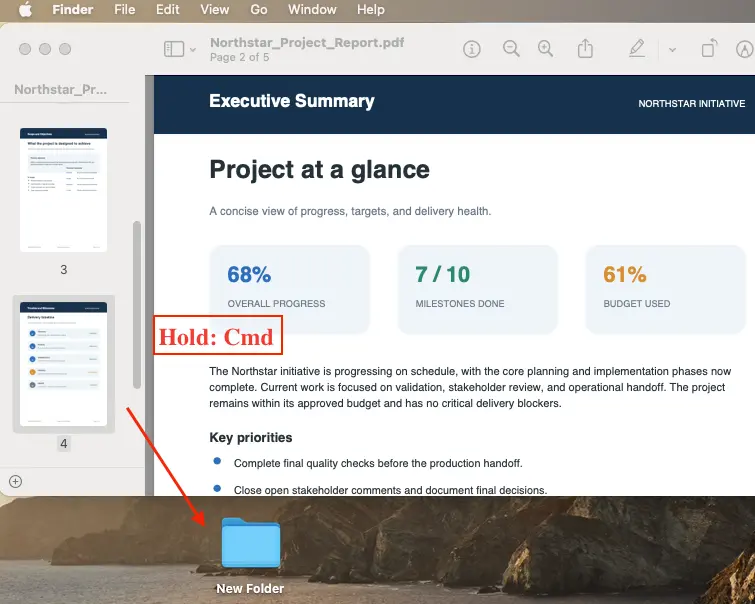Click the 'Close open stakeholder comments' bullet

(391, 490)
